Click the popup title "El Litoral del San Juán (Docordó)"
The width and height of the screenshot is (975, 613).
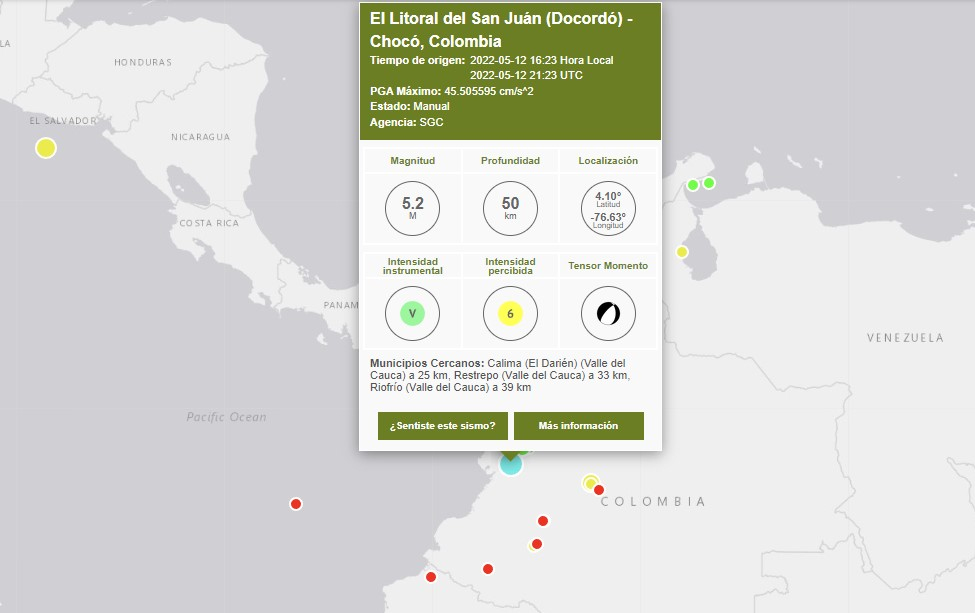click(x=496, y=19)
